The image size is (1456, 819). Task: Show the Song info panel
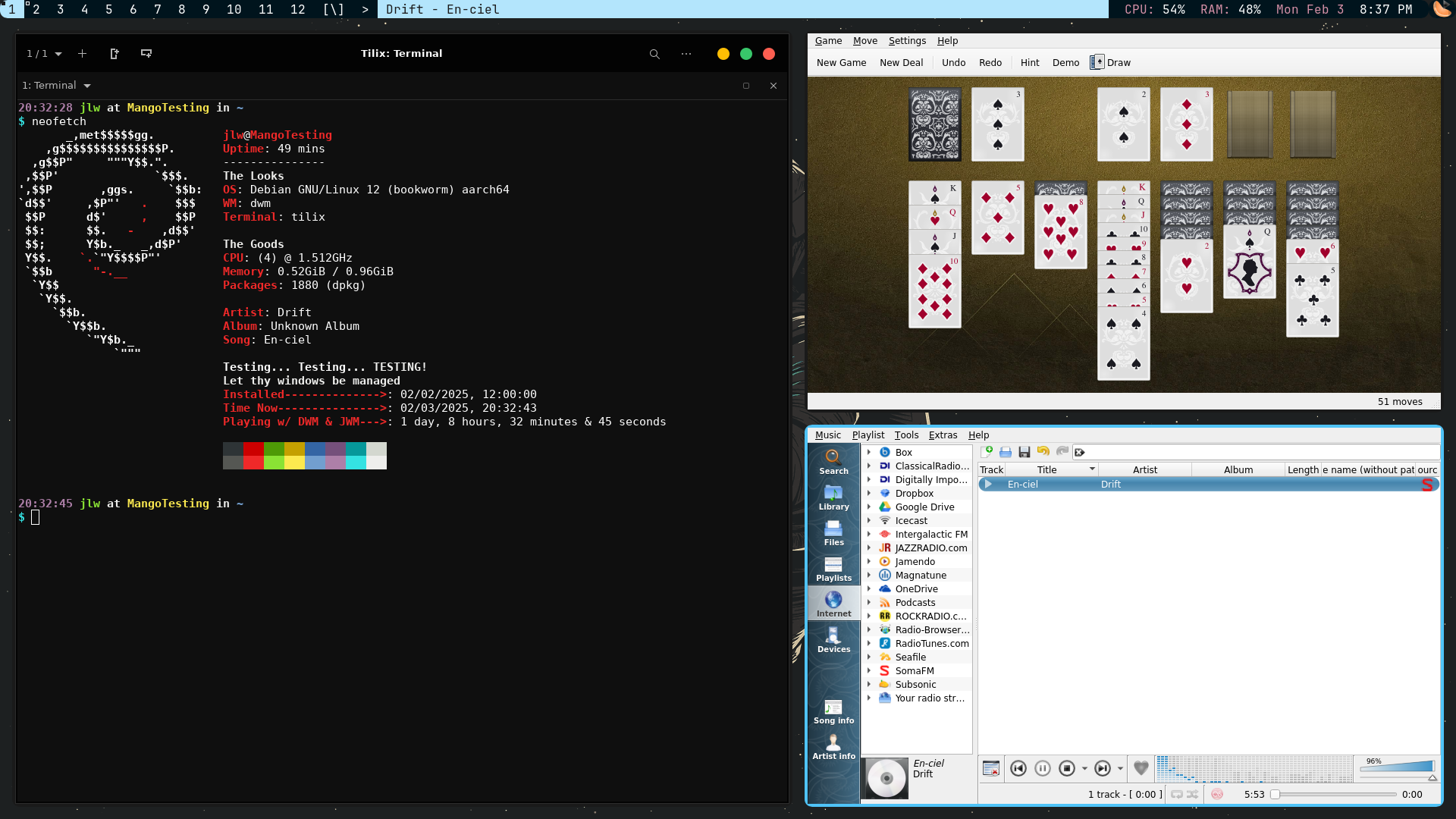pos(833,711)
